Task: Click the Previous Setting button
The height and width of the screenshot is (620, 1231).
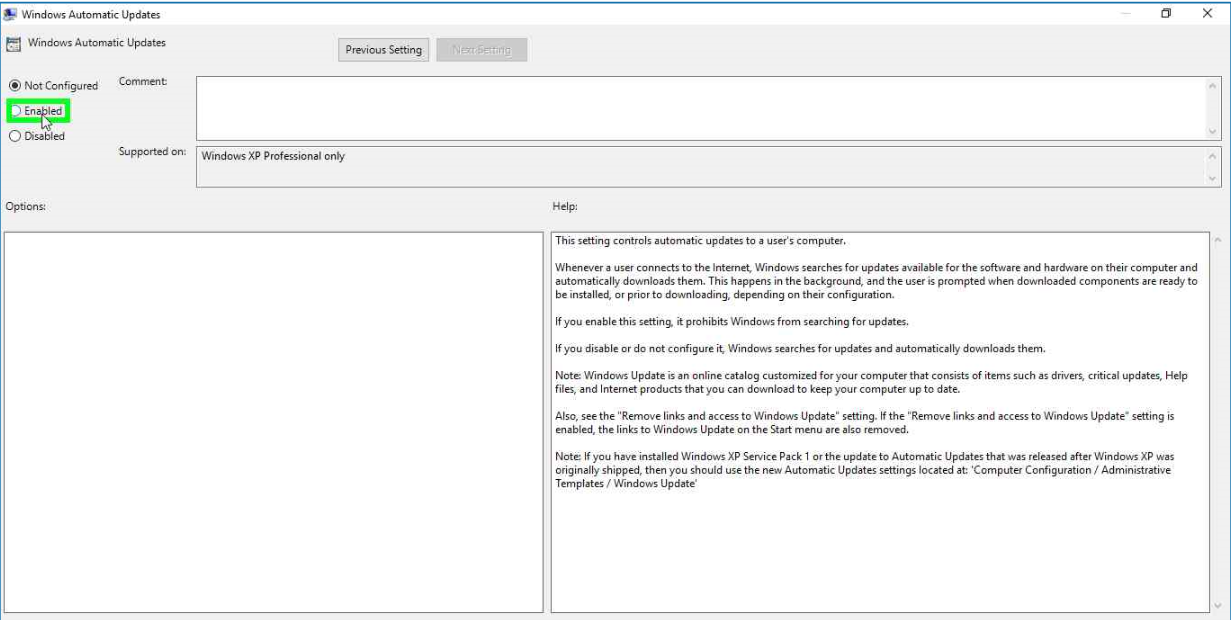Action: tap(383, 50)
